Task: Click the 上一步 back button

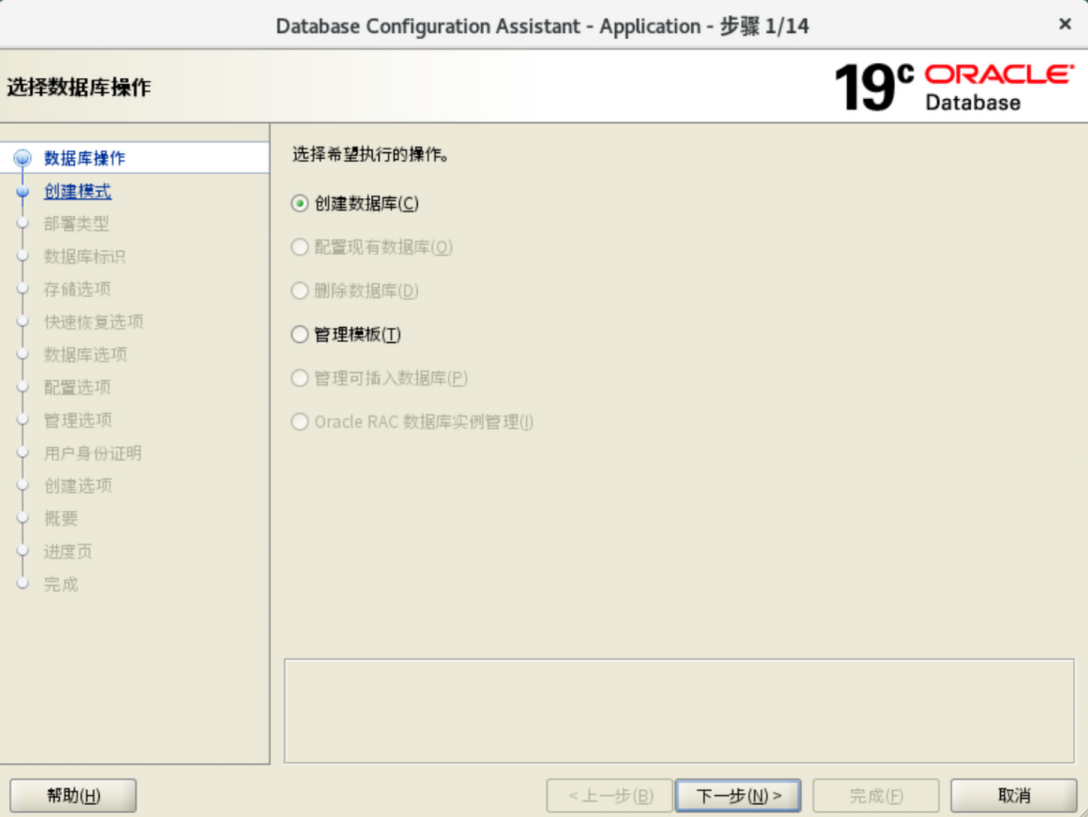Action: tap(609, 796)
